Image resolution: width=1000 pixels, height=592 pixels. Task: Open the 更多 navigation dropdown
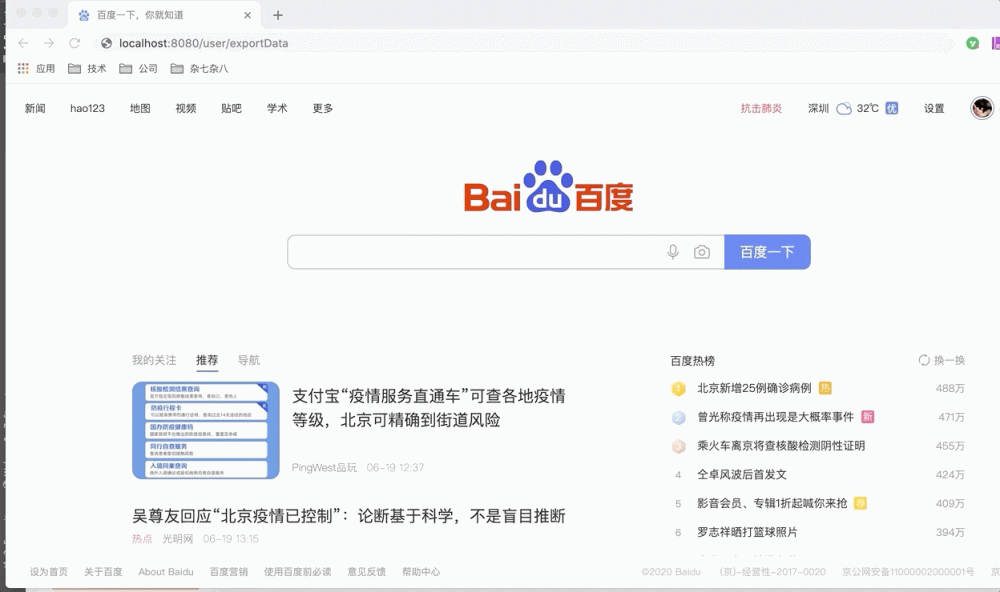322,108
